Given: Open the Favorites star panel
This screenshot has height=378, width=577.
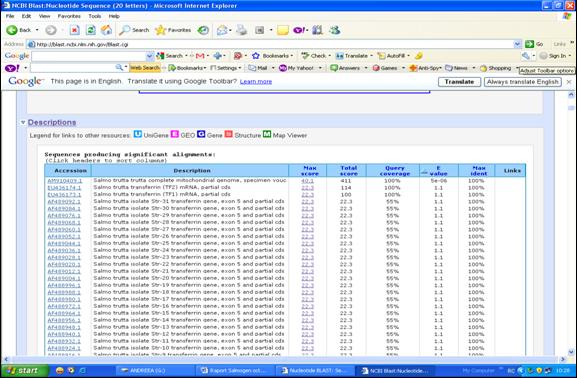Looking at the screenshot, I should pos(173,30).
